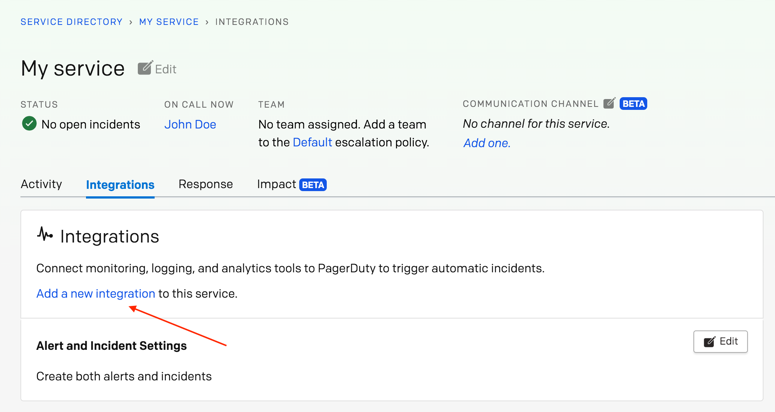The width and height of the screenshot is (775, 412).
Task: Click the pencil icon beside My service
Action: [x=145, y=68]
